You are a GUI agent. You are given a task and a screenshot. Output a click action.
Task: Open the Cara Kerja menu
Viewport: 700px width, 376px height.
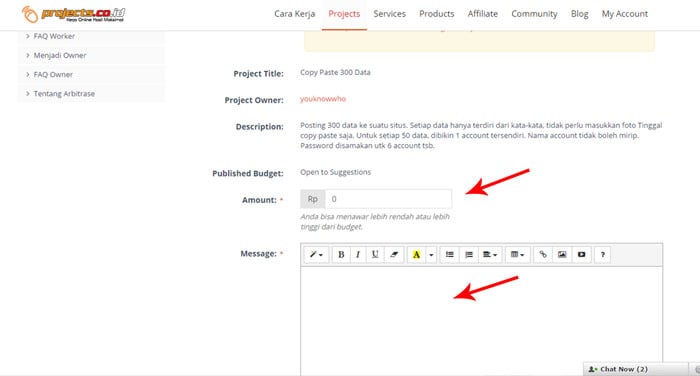click(295, 14)
